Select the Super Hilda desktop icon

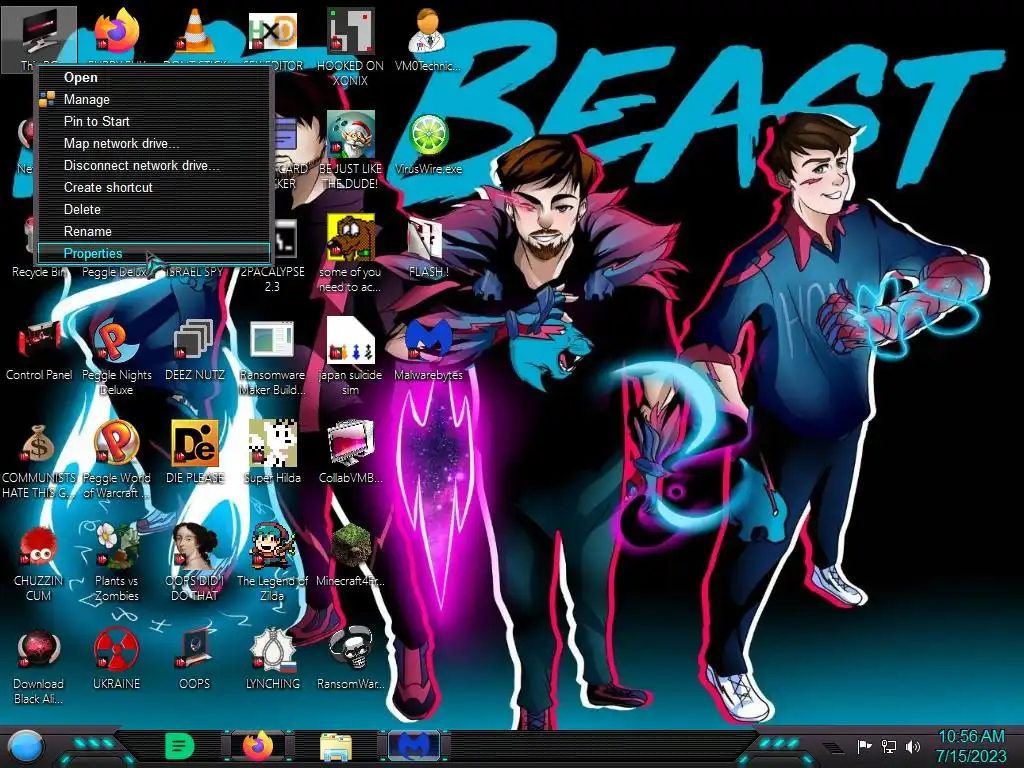point(272,444)
